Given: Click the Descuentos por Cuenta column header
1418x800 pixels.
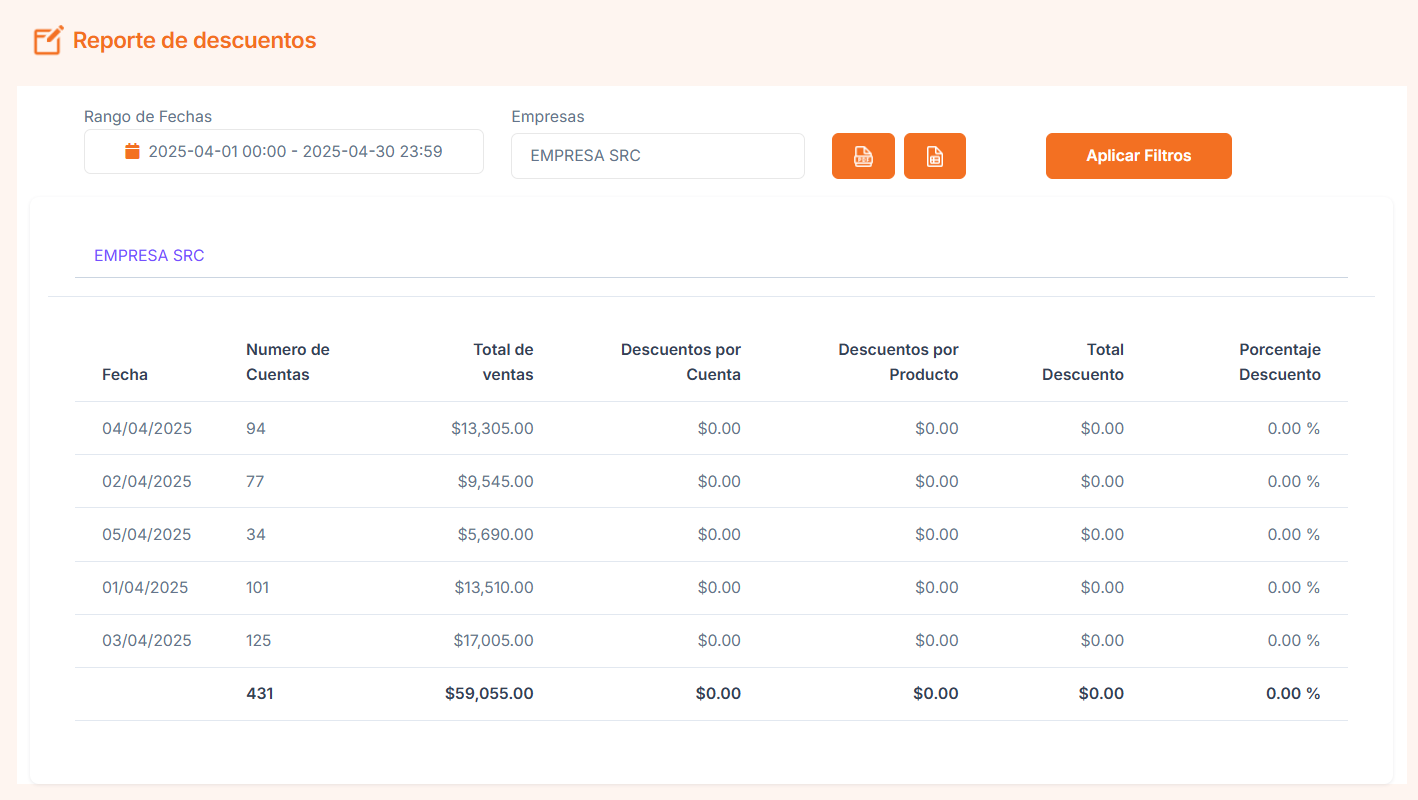Looking at the screenshot, I should click(x=681, y=362).
